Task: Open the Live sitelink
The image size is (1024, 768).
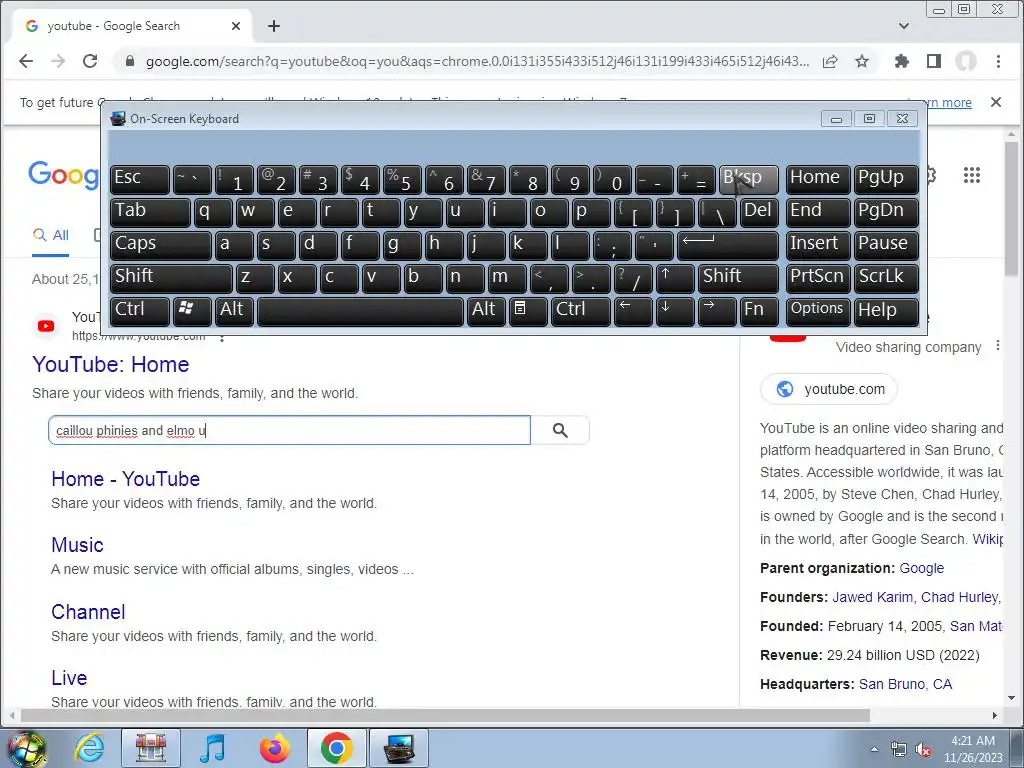Action: 69,678
